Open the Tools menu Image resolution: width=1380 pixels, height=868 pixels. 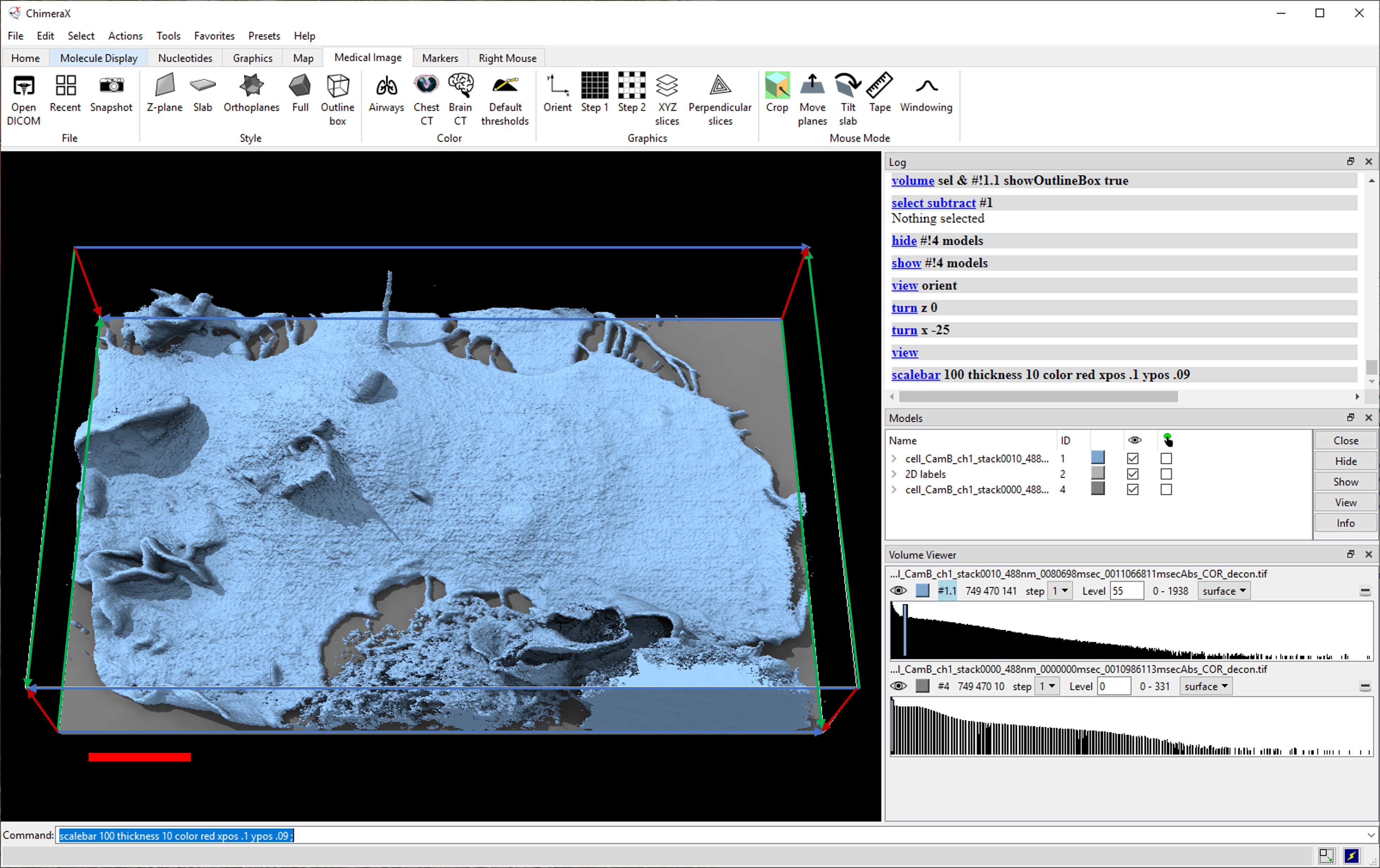[168, 35]
